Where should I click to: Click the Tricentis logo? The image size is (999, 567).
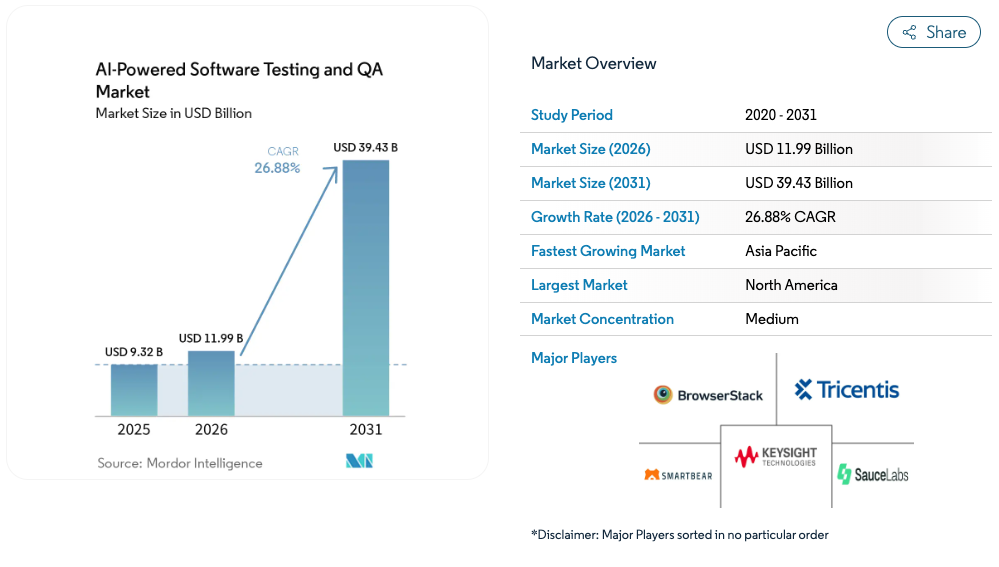[847, 389]
